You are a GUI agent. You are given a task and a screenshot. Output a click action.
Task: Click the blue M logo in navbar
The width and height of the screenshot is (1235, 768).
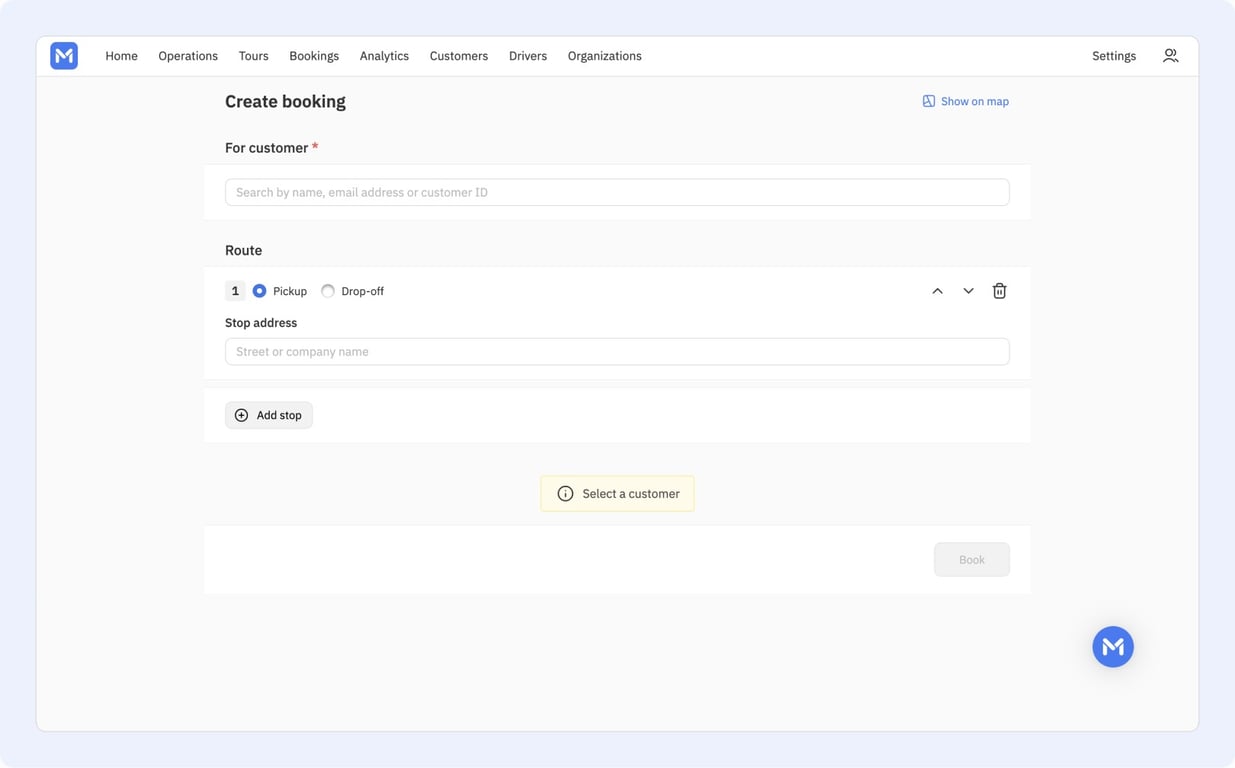[x=64, y=56]
